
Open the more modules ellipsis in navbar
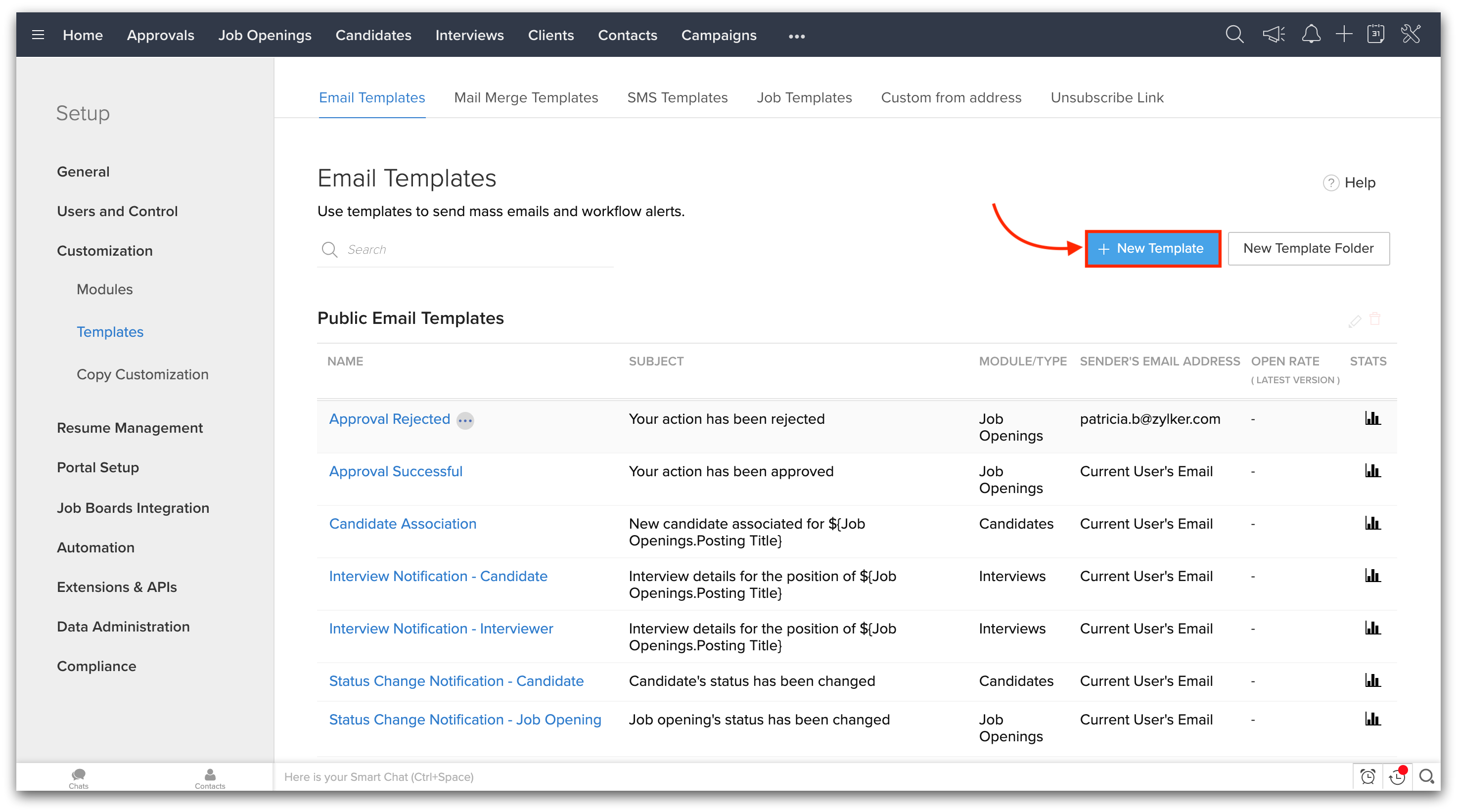pyautogui.click(x=796, y=36)
